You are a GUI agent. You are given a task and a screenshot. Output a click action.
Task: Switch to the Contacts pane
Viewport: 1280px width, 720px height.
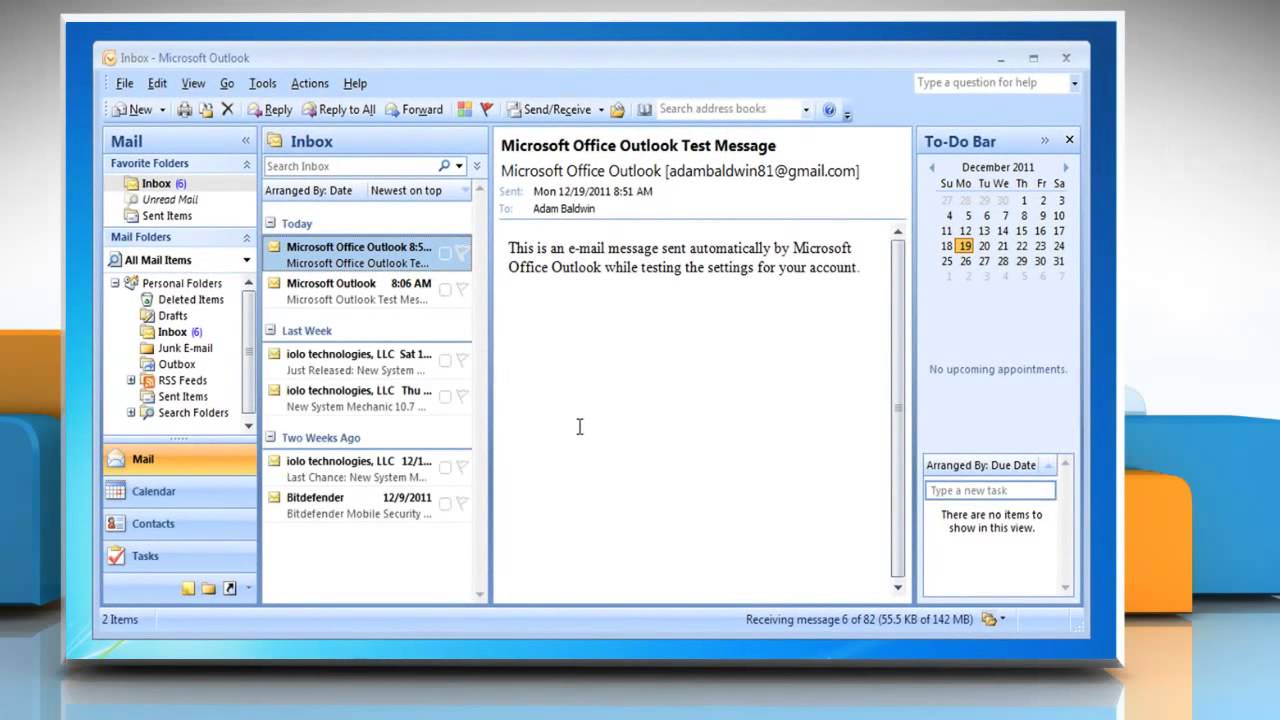click(x=180, y=524)
